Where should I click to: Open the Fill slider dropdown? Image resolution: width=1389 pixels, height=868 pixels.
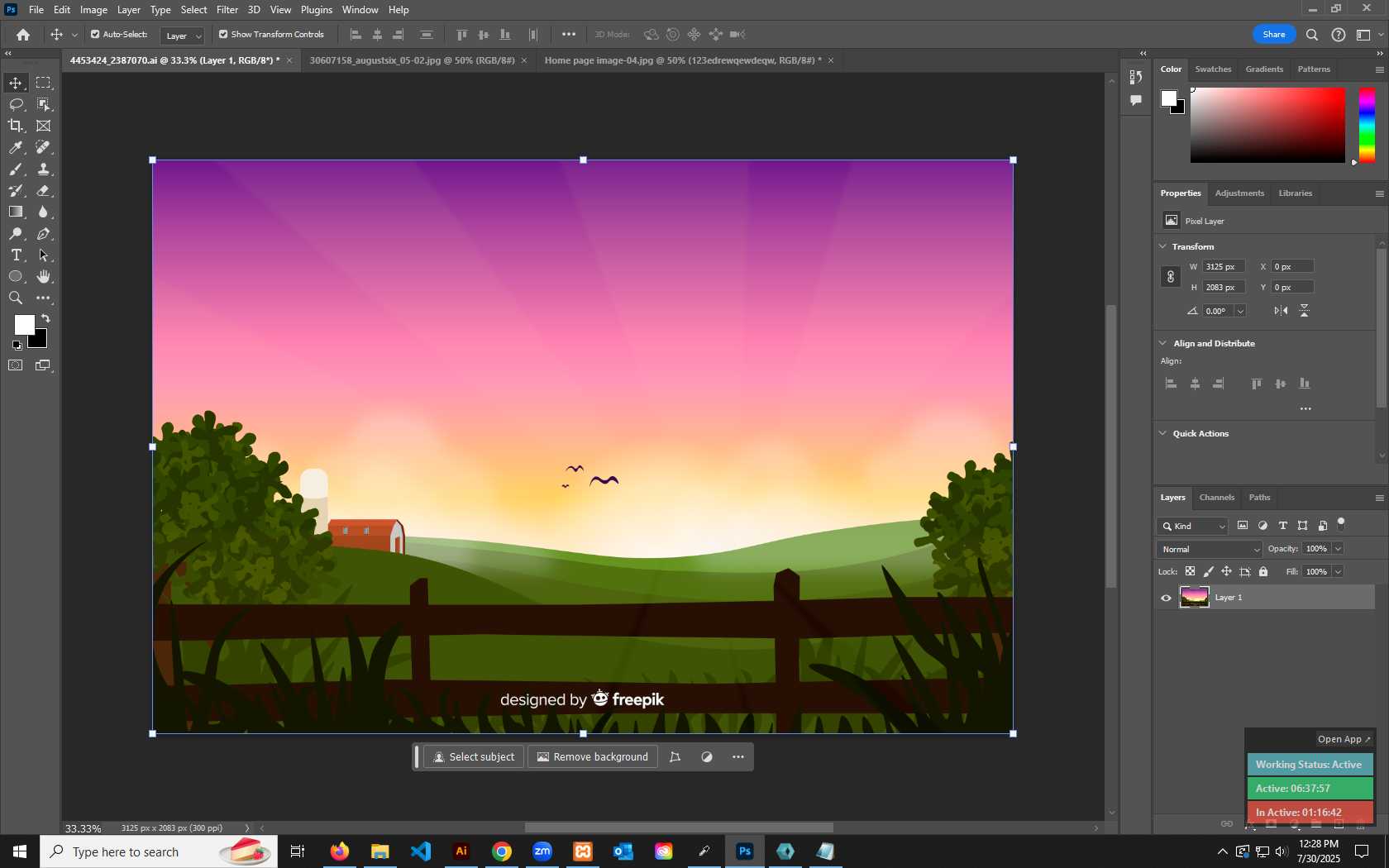(x=1338, y=572)
